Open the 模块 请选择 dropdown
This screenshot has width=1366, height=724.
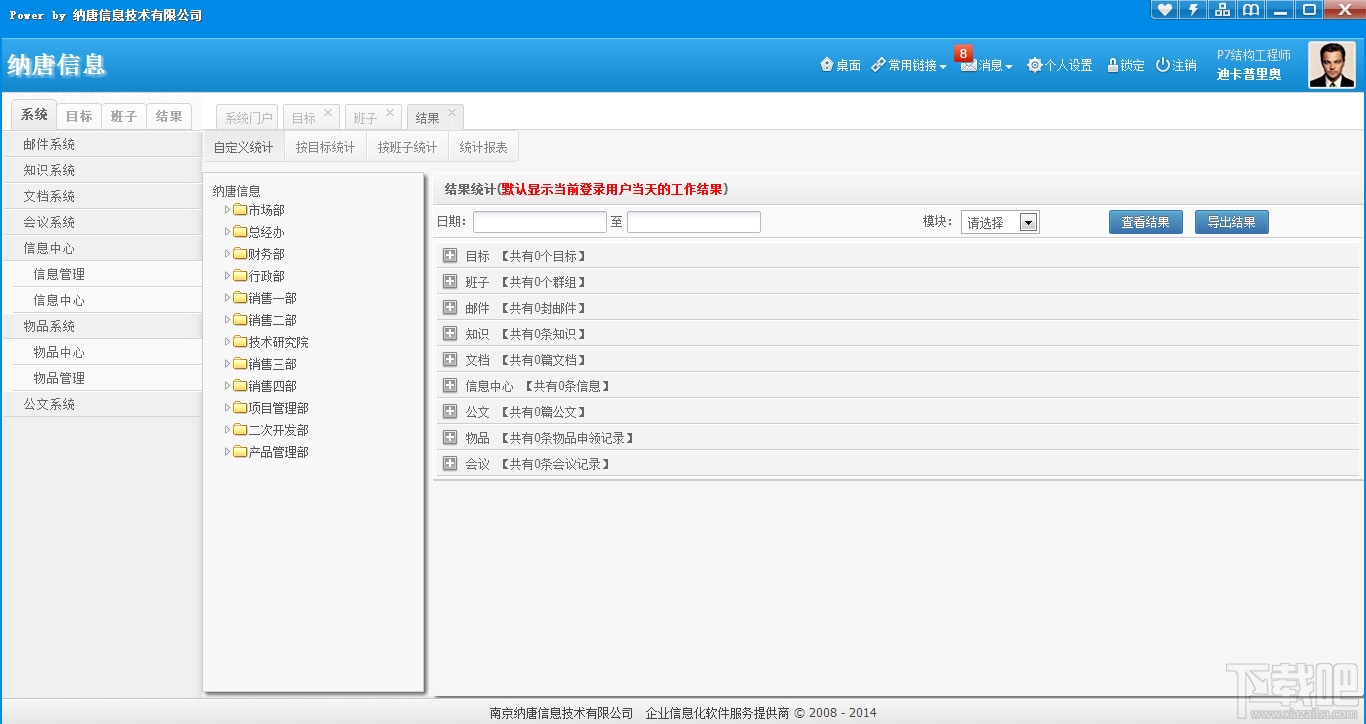[1000, 222]
